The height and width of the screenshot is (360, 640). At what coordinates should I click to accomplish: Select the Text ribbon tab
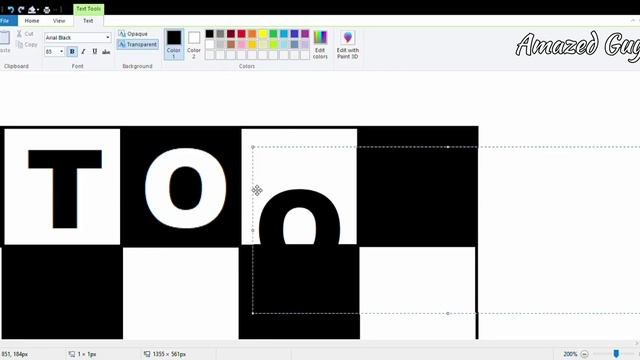point(88,20)
